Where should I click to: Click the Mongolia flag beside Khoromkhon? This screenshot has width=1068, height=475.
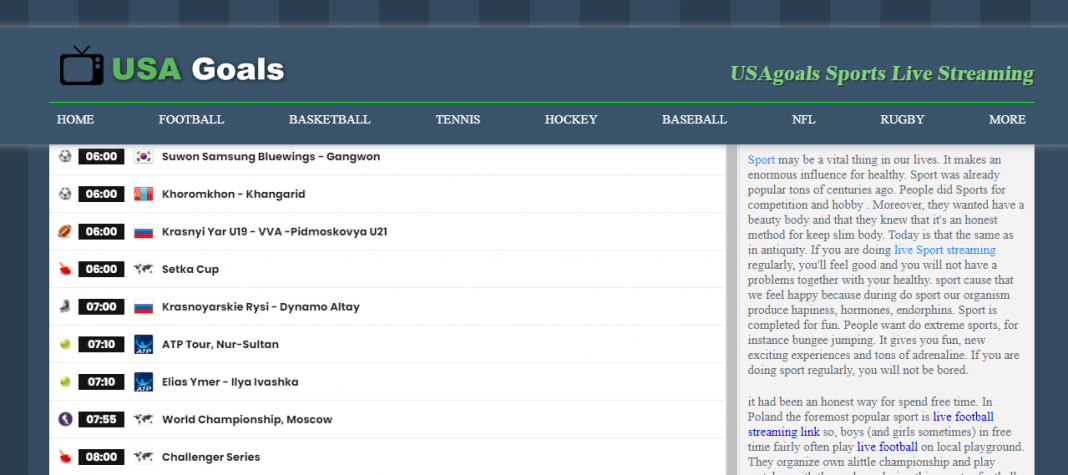coord(144,194)
